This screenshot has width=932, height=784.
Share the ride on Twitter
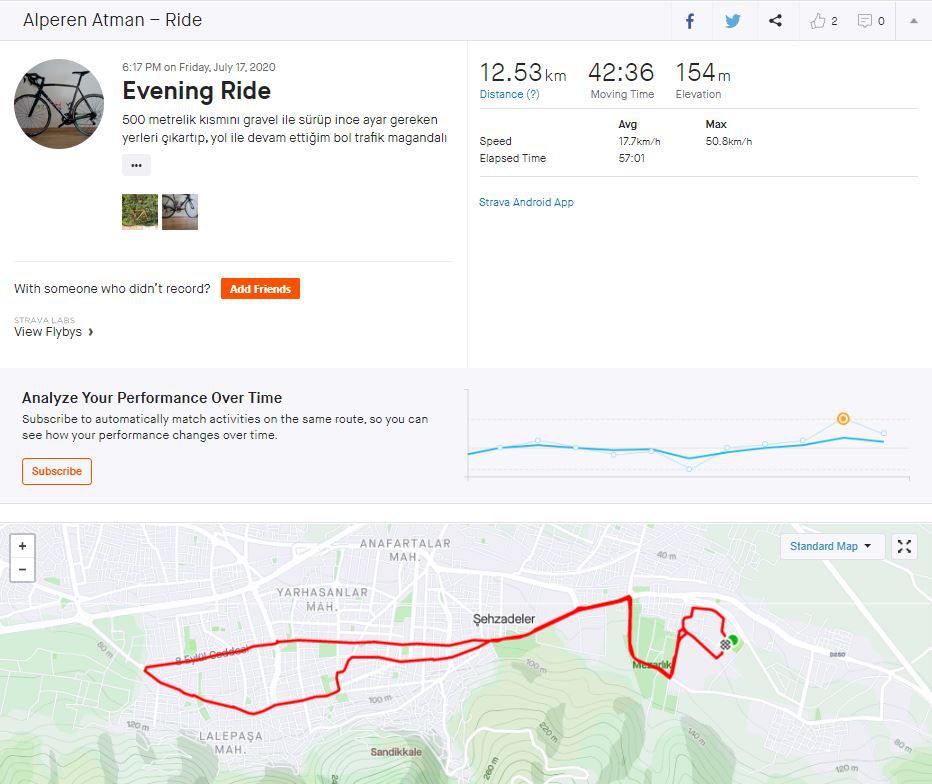click(x=733, y=21)
